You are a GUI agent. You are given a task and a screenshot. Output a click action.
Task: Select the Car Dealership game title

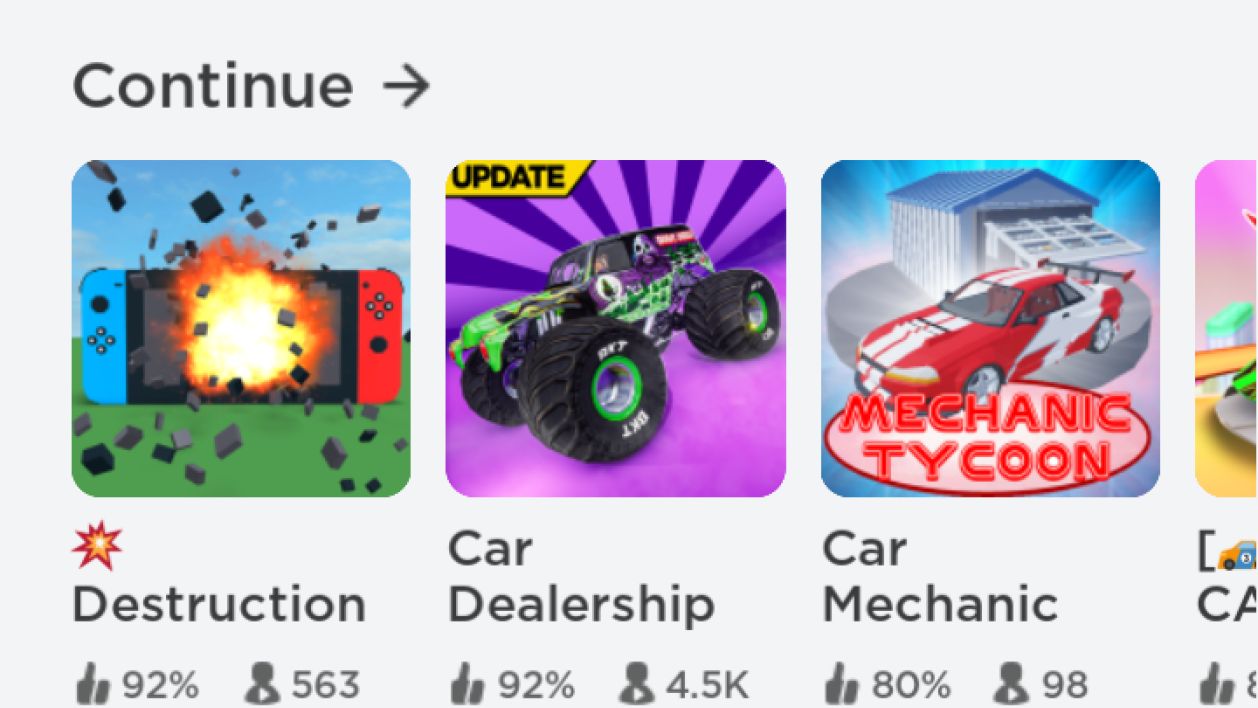(x=580, y=577)
